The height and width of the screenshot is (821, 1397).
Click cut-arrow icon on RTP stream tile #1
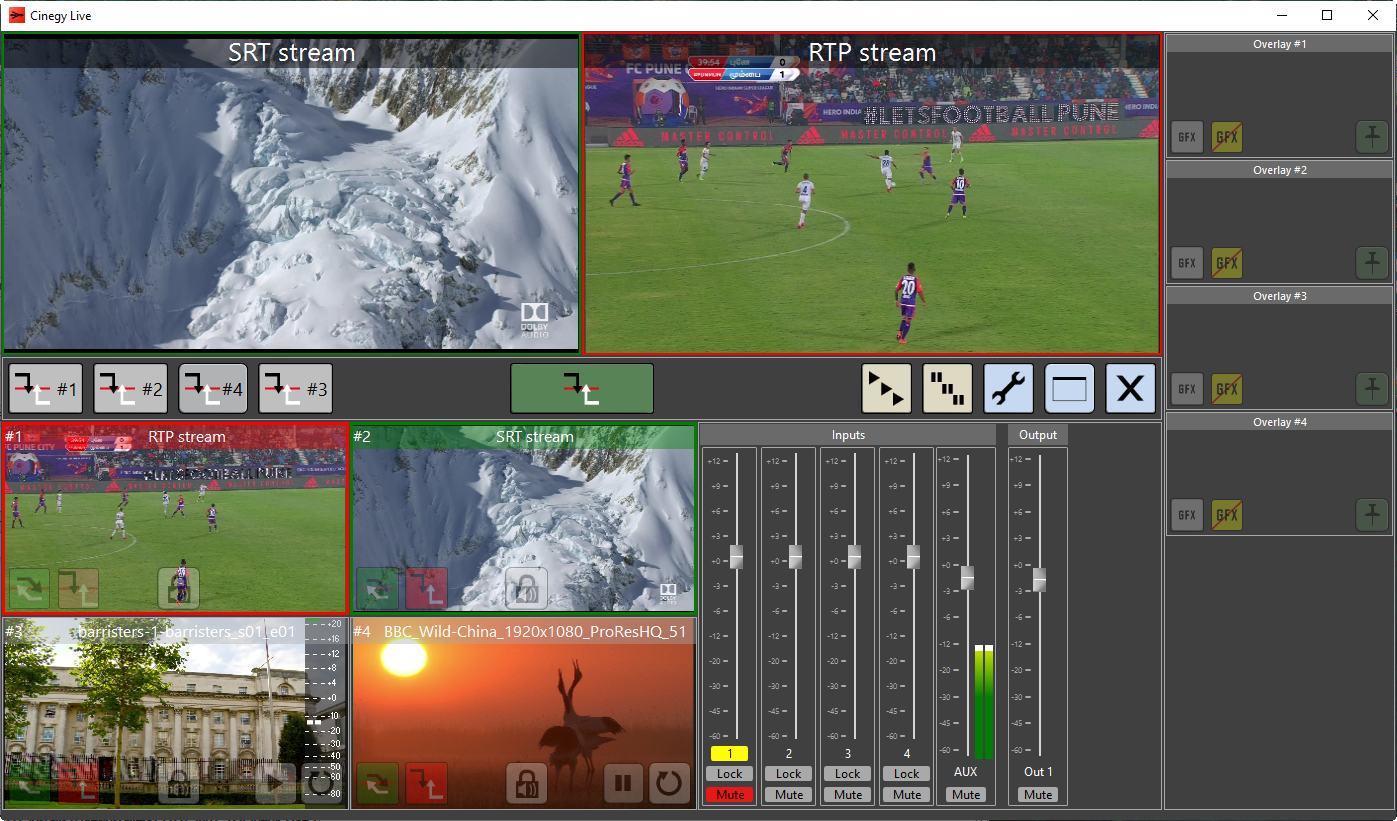coord(78,588)
